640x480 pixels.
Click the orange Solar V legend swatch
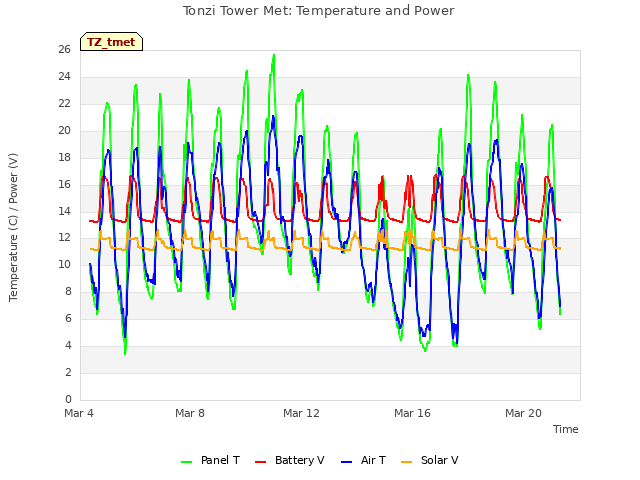(x=407, y=461)
